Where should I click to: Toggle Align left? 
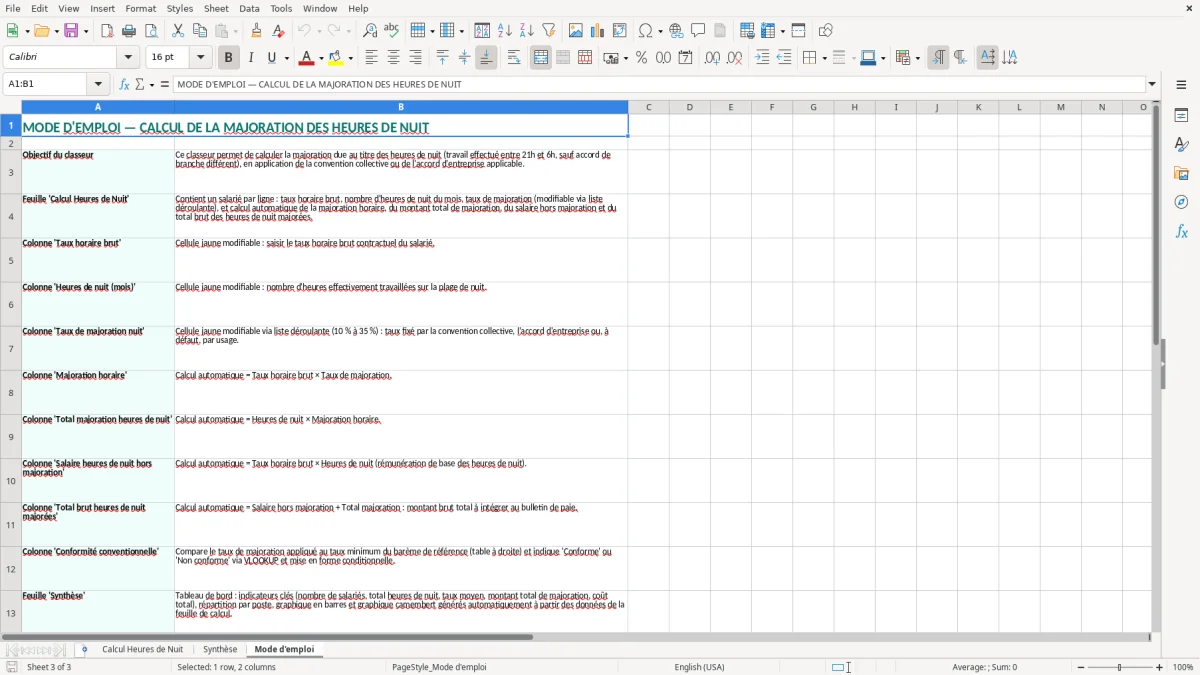(x=372, y=58)
